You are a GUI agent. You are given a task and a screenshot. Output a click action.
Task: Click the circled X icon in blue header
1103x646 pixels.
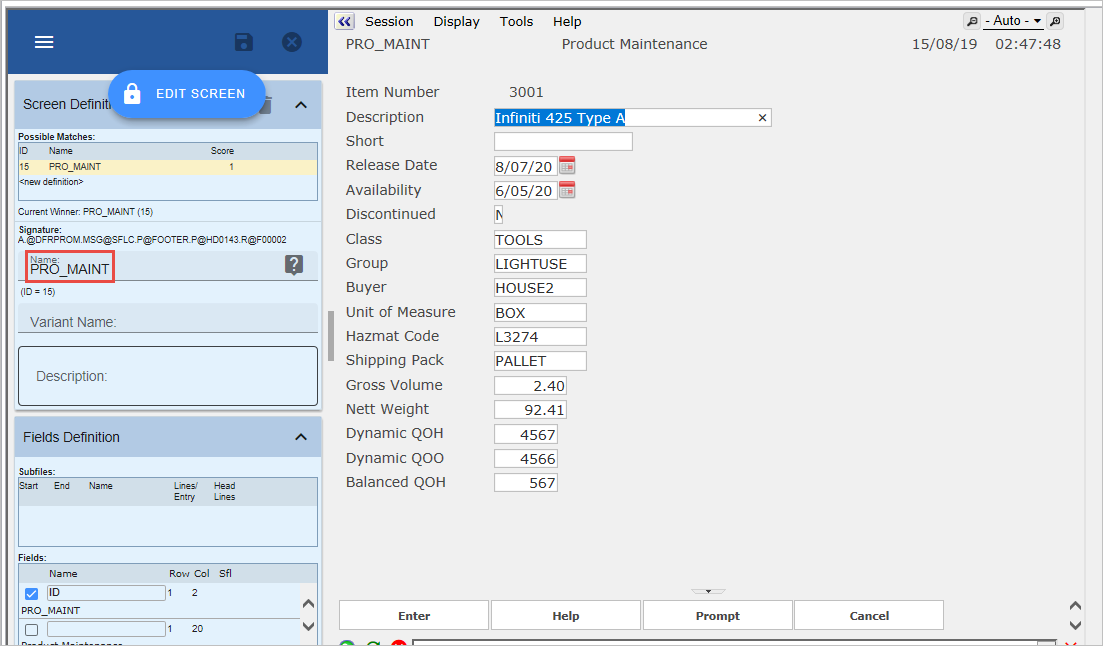point(292,42)
